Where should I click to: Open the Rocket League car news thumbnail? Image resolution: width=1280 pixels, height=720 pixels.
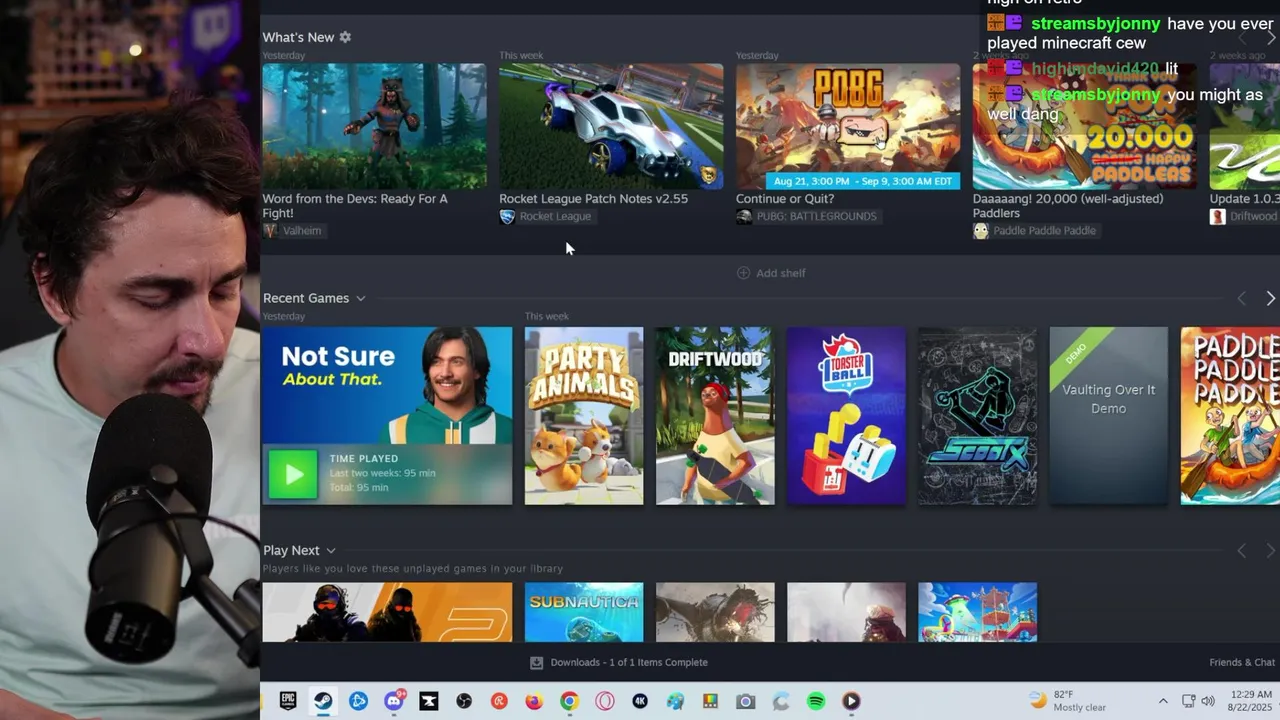pyautogui.click(x=611, y=126)
